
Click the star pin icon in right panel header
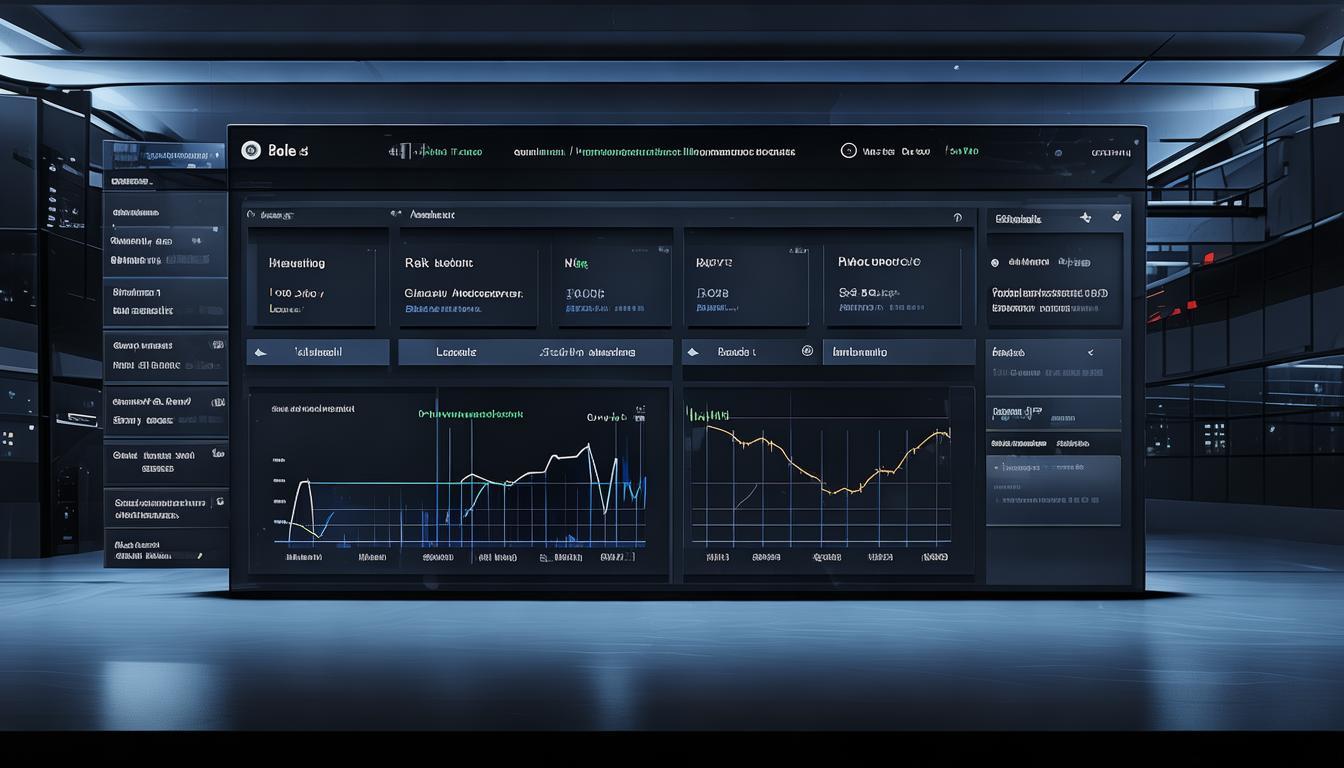point(1086,217)
